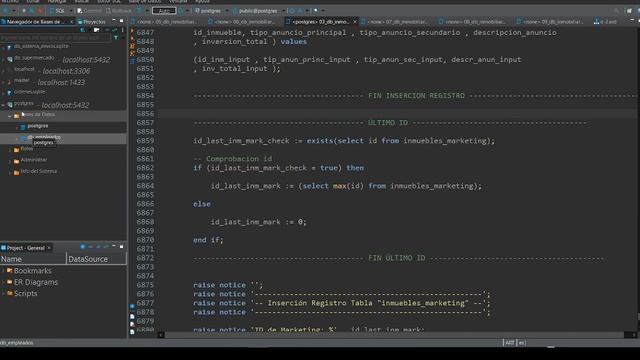
Task: Click the navigator filter text field
Action: [x=56, y=38]
